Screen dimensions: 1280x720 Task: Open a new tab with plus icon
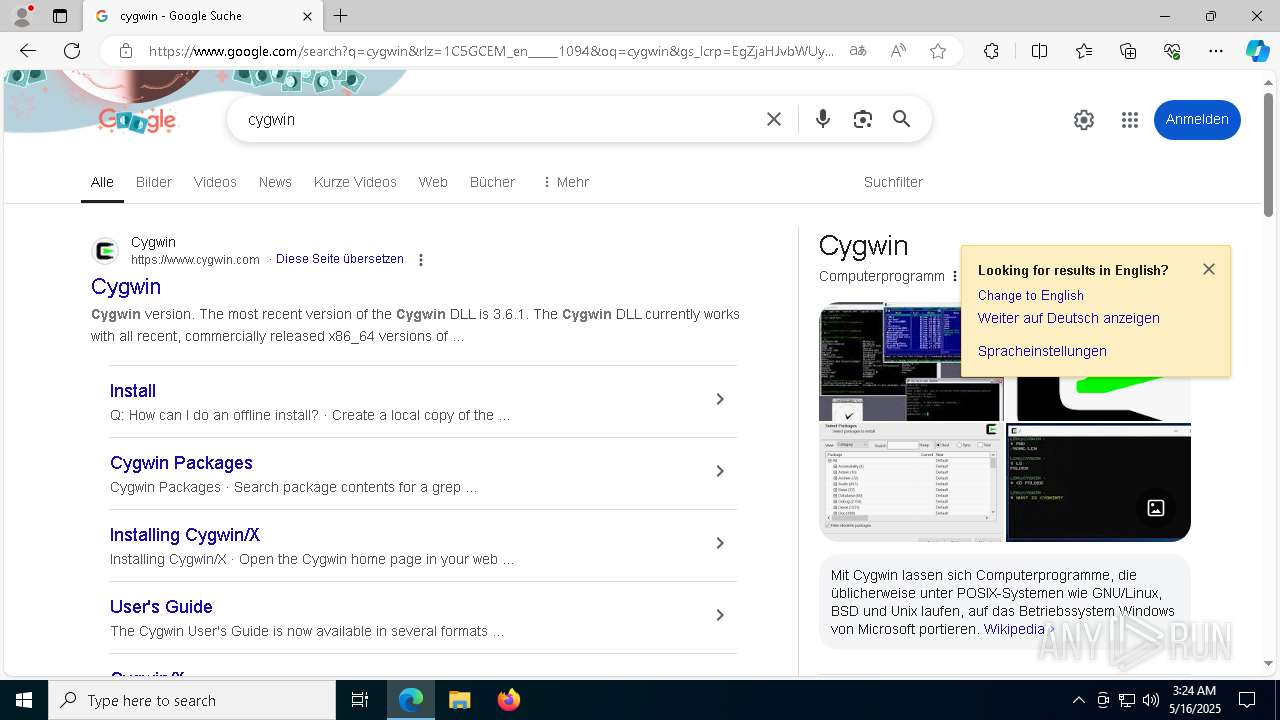[341, 16]
